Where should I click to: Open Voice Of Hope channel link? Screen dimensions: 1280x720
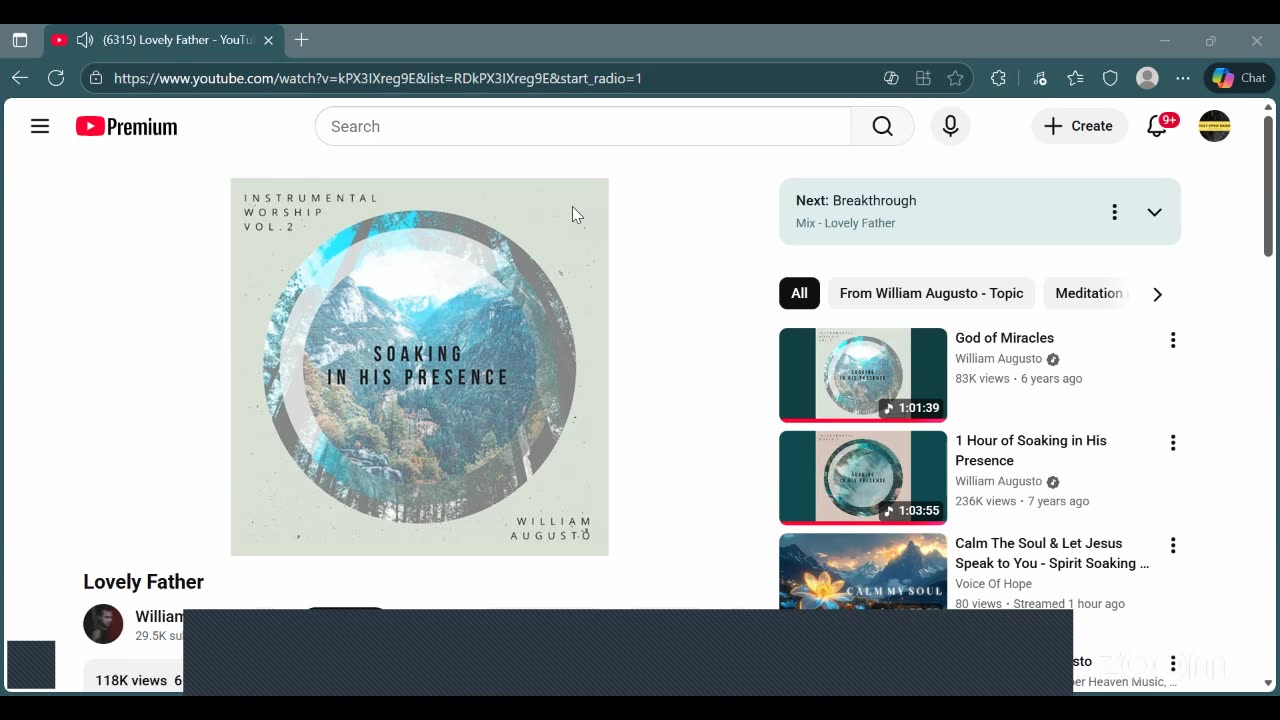993,584
